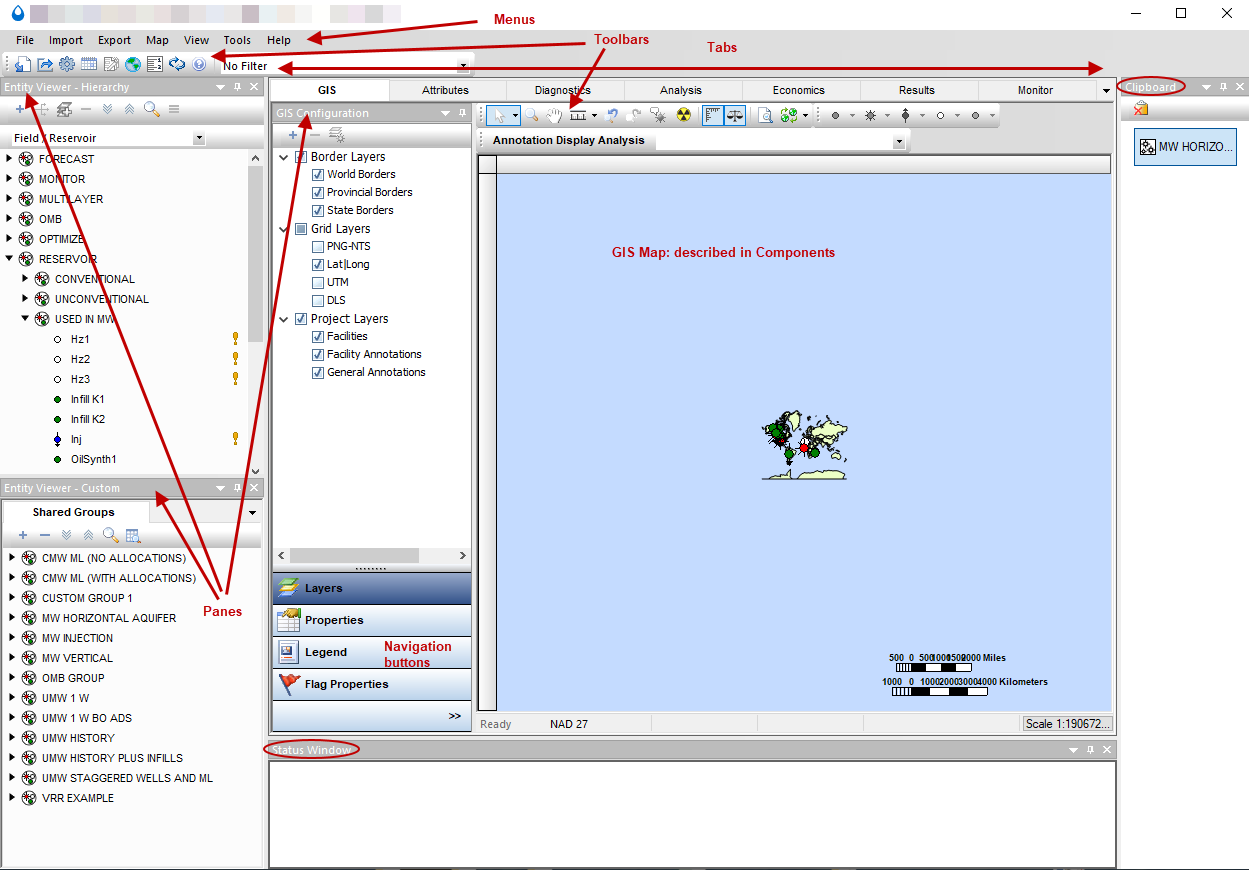Expand the FORECAST tree item
The image size is (1249, 870).
pyautogui.click(x=8, y=159)
